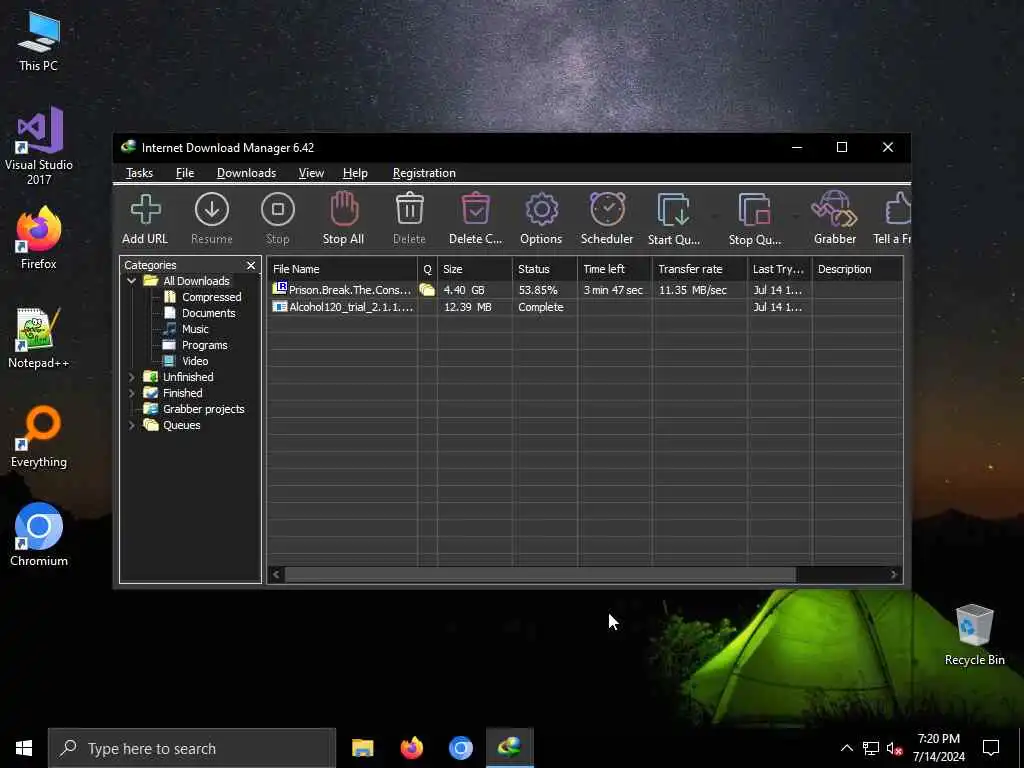Click the scroll right arrow in download list
This screenshot has height=768, width=1024.
[x=894, y=575]
